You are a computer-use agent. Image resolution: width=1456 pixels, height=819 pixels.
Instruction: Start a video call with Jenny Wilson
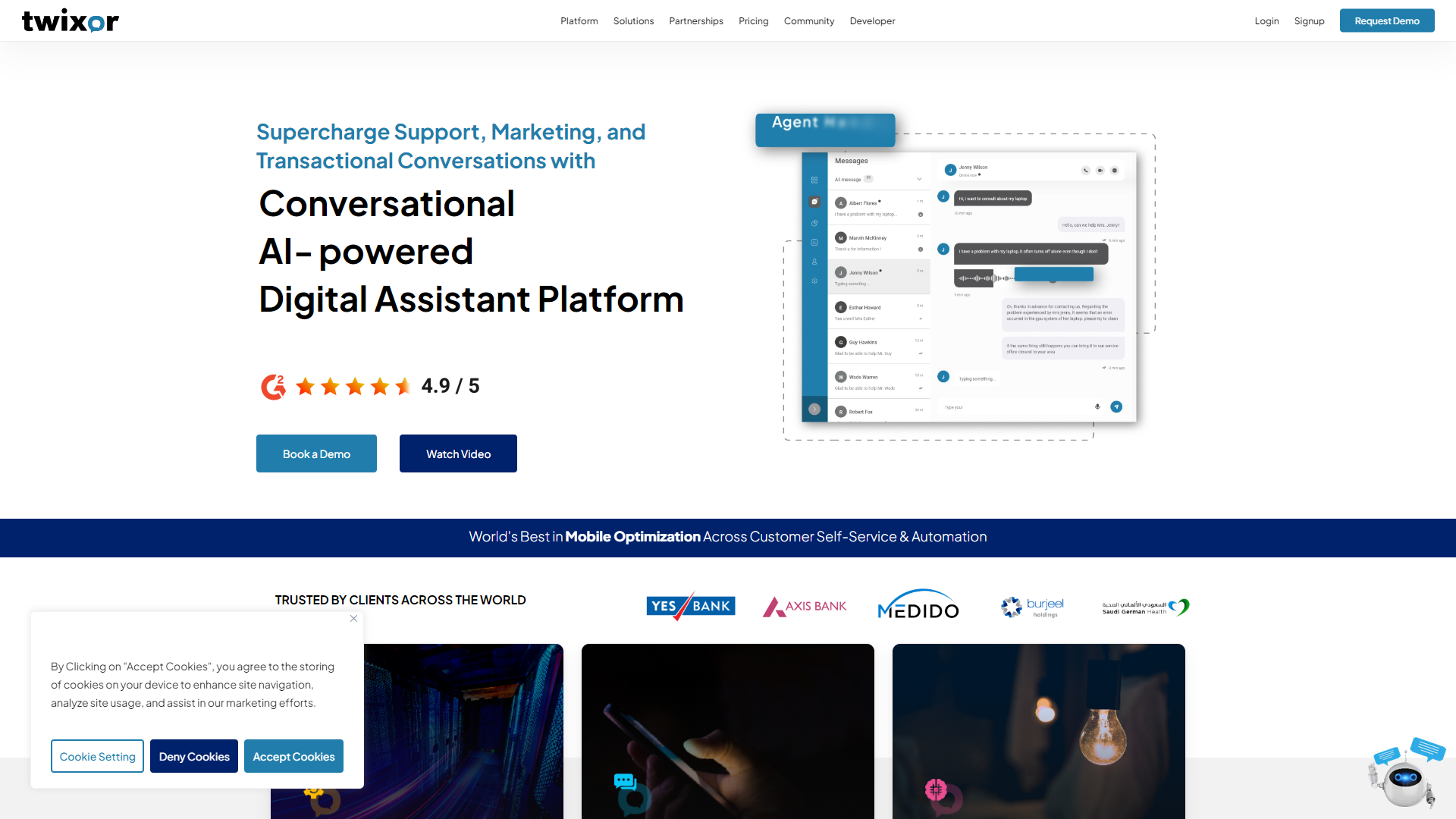pyautogui.click(x=1100, y=171)
